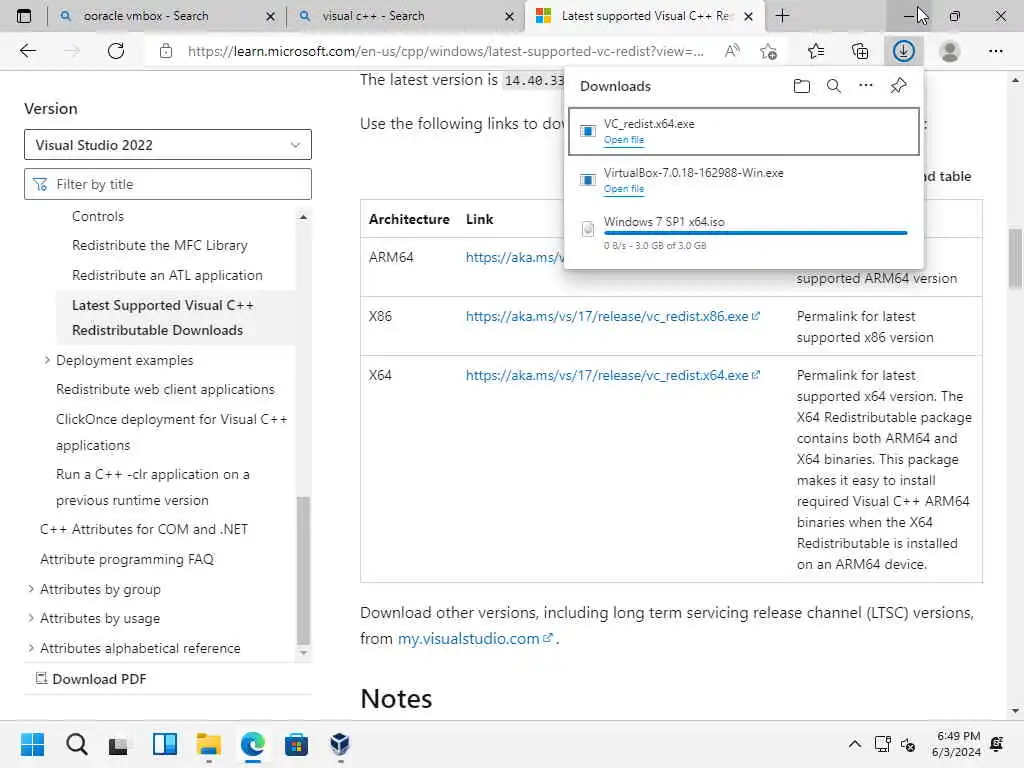Activate Read aloud in address bar

732,51
